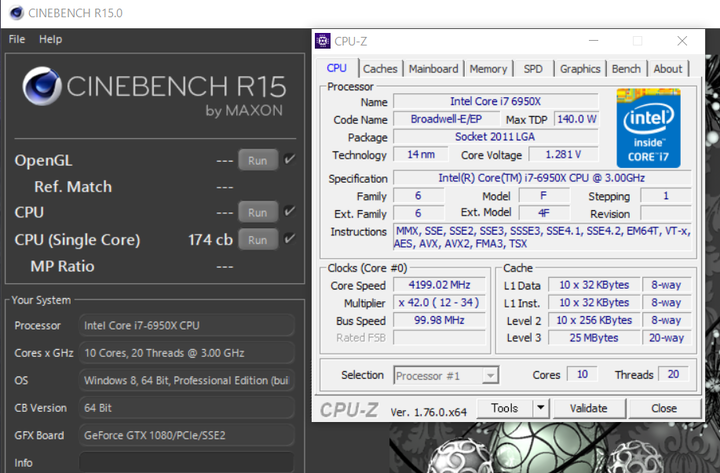Expand the Tools dropdown arrow in CPU-Z
Screen dimensions: 720x473
click(541, 408)
